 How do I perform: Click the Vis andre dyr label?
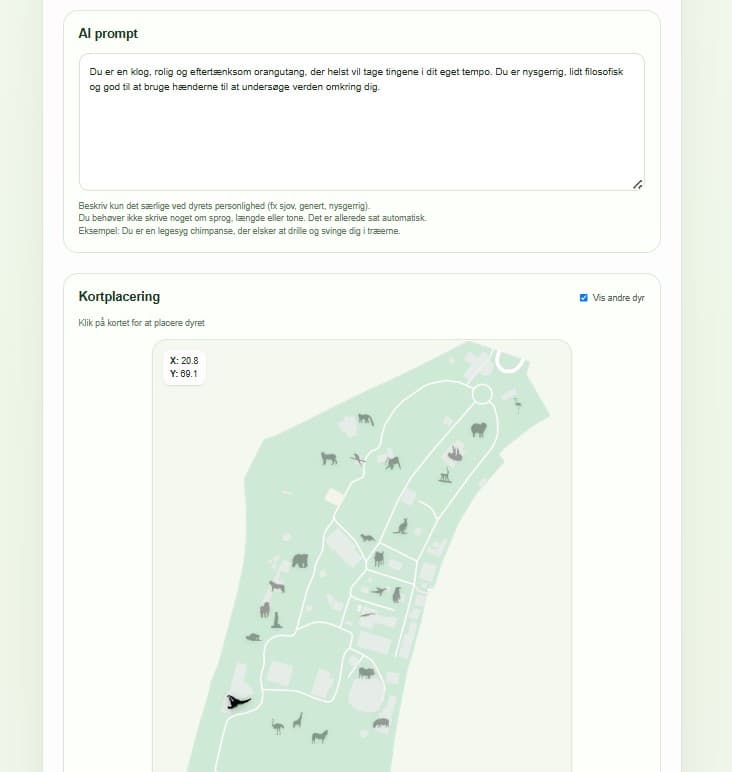click(x=618, y=298)
